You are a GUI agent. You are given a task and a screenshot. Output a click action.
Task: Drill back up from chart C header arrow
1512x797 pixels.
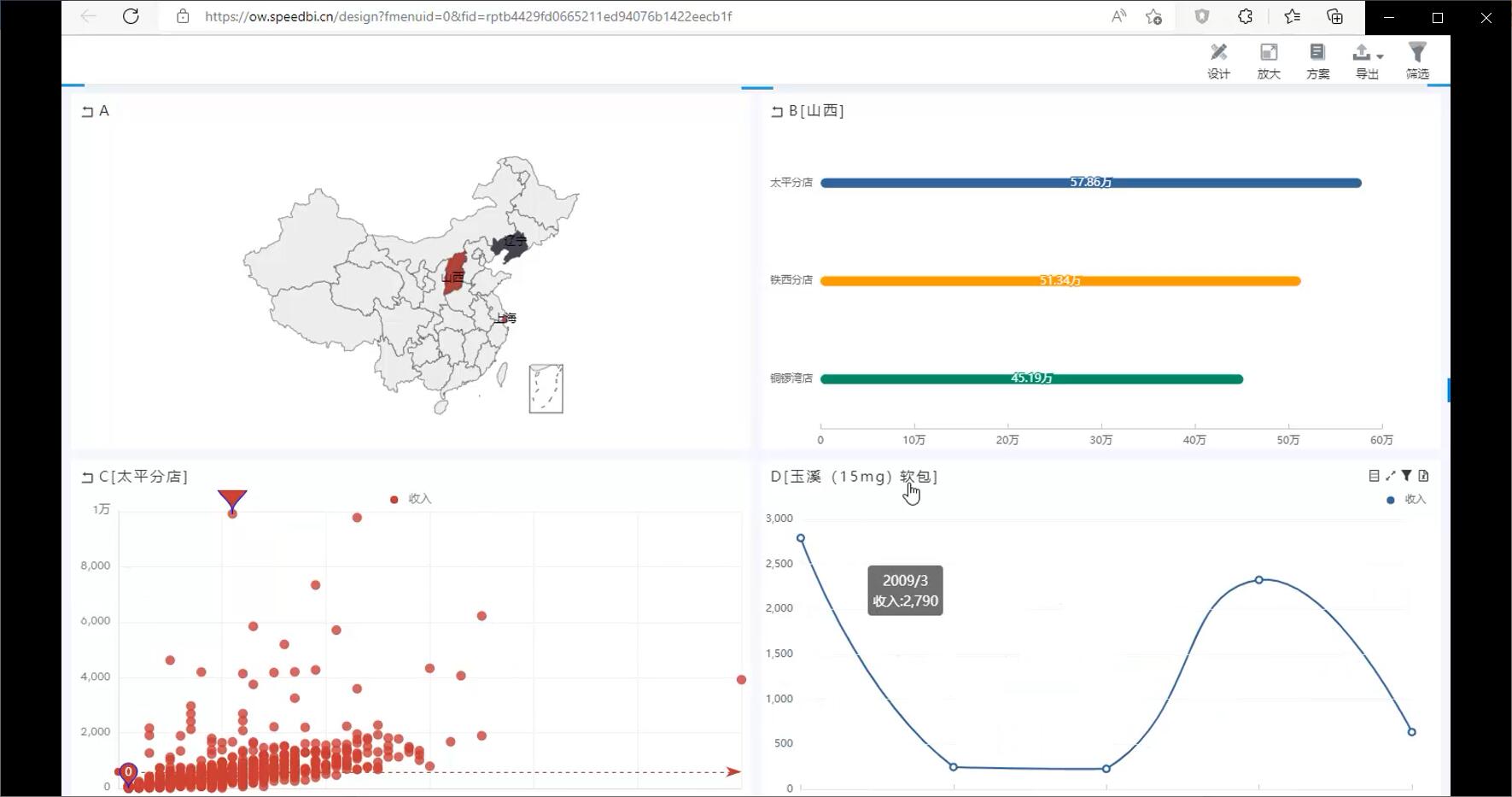(87, 478)
